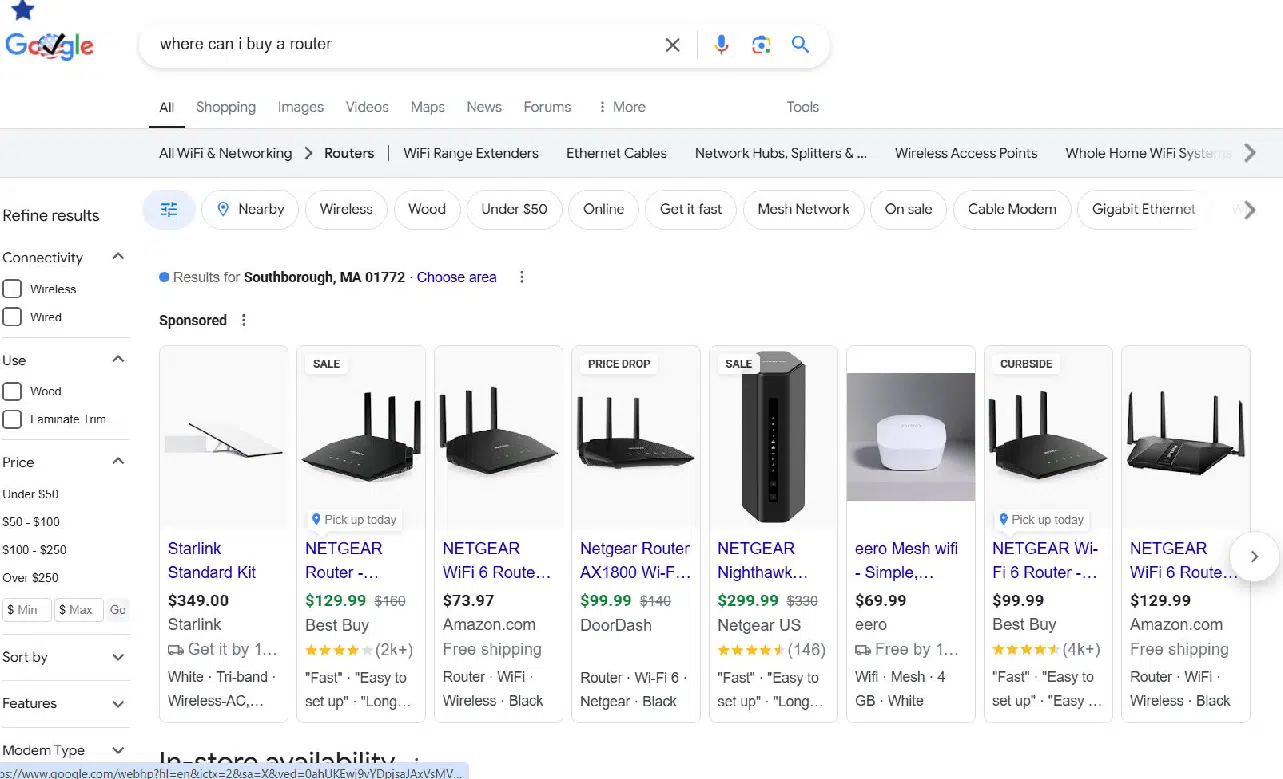The image size is (1283, 779).
Task: Open Choose area location link
Action: (457, 277)
